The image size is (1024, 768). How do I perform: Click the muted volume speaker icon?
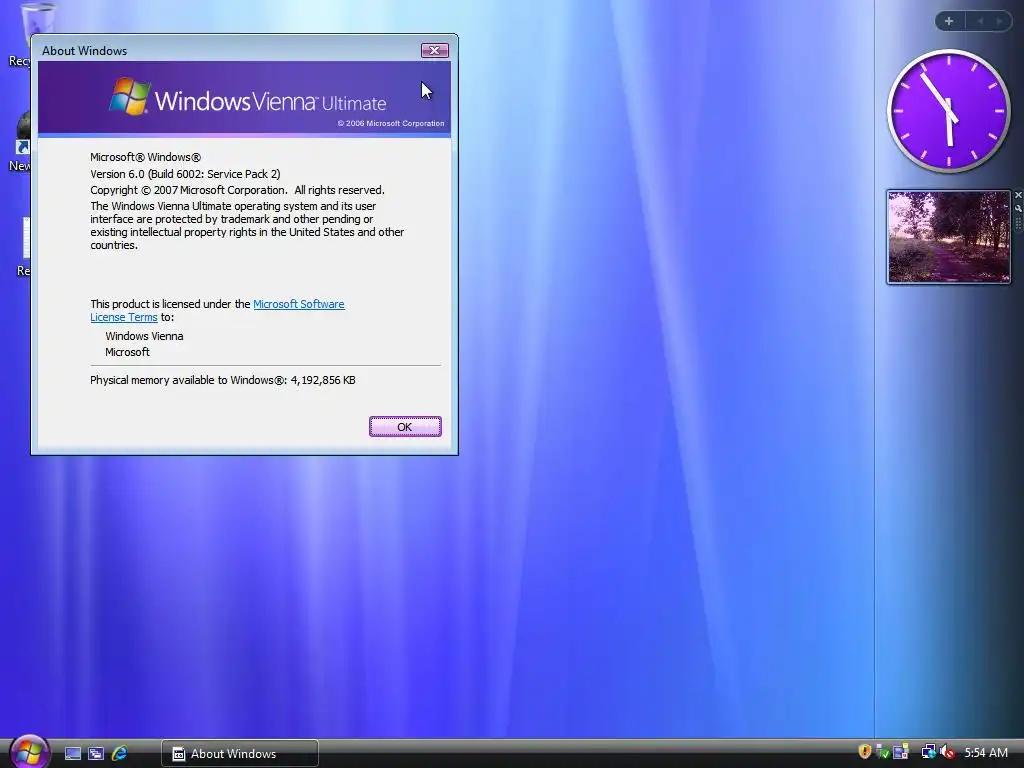(948, 753)
